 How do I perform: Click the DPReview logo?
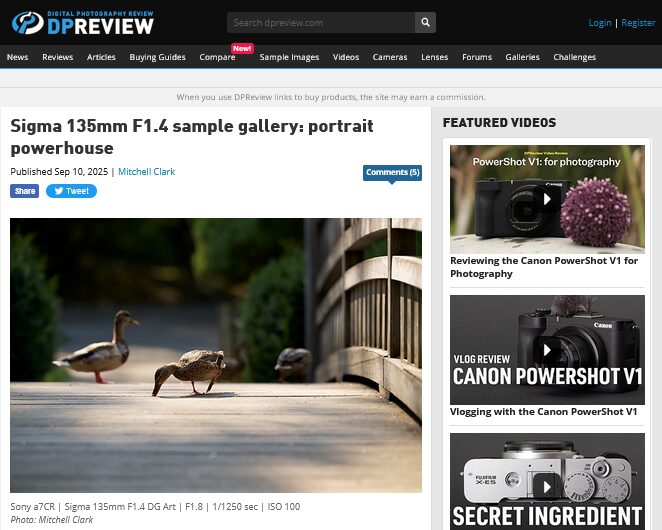pyautogui.click(x=83, y=23)
